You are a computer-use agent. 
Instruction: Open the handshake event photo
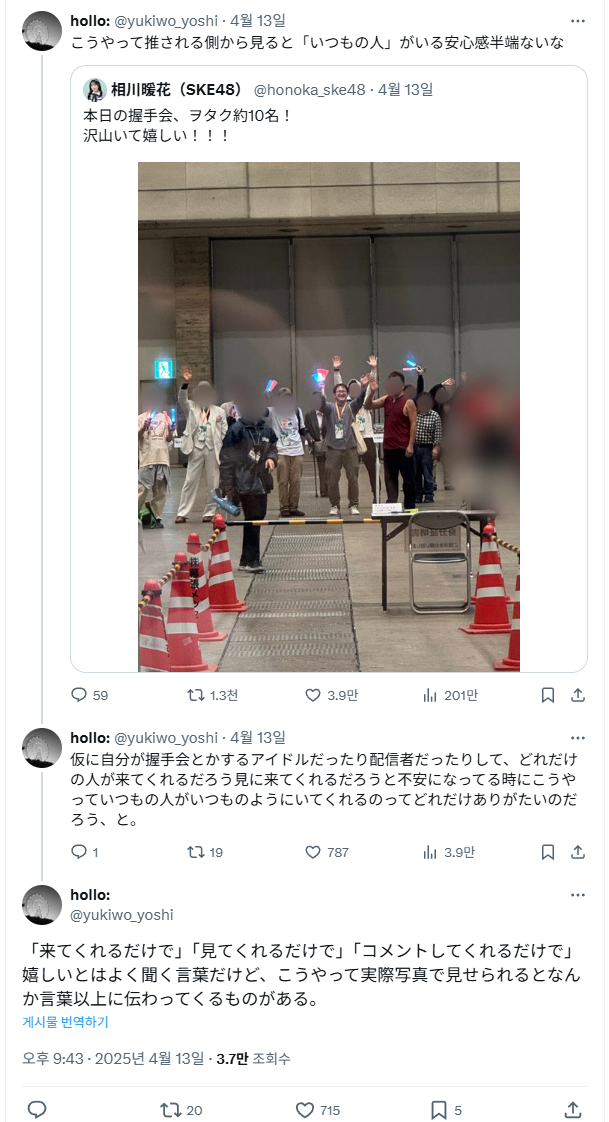[329, 416]
